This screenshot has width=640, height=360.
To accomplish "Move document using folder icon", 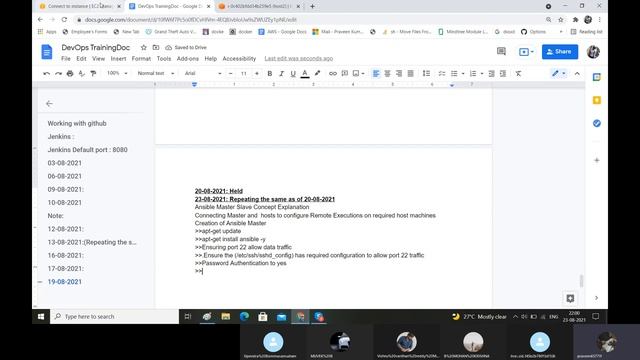I will (156, 48).
